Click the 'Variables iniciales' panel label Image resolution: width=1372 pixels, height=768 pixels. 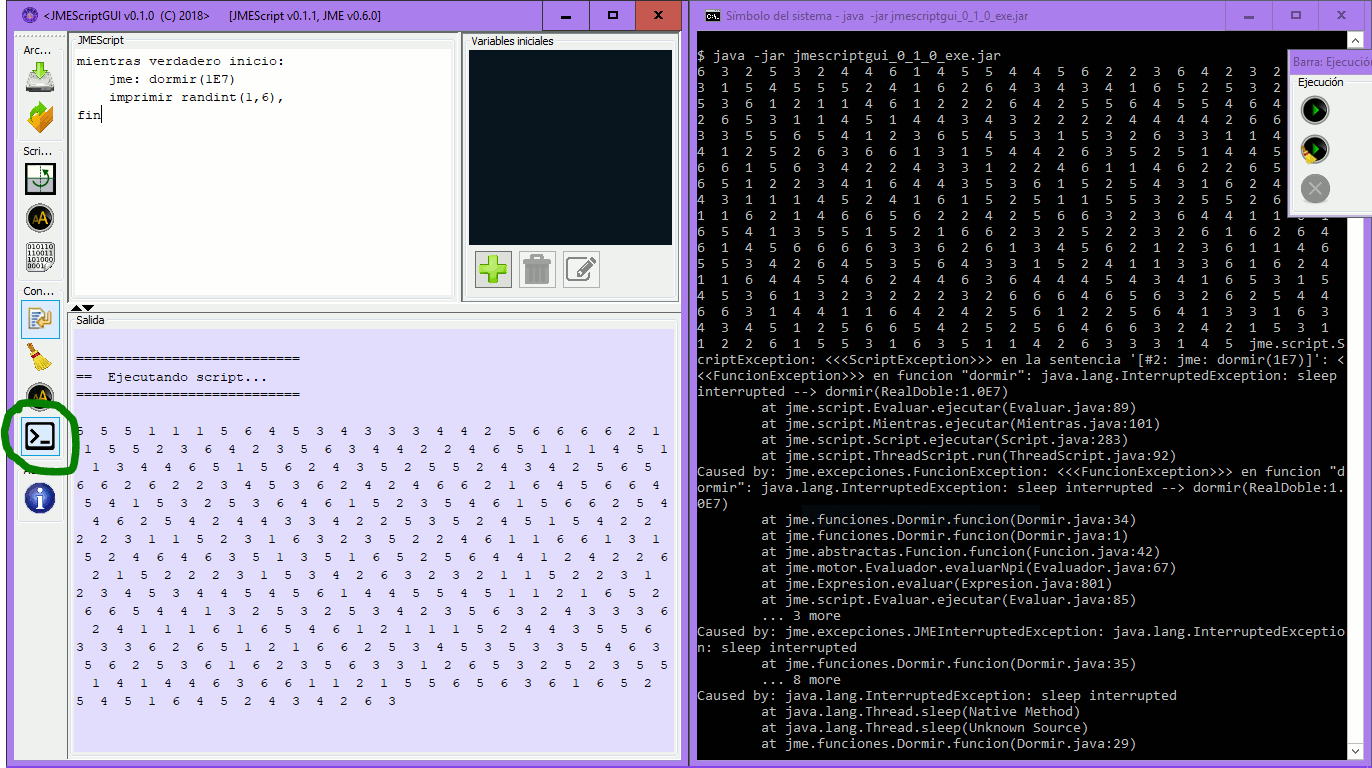pyautogui.click(x=512, y=41)
